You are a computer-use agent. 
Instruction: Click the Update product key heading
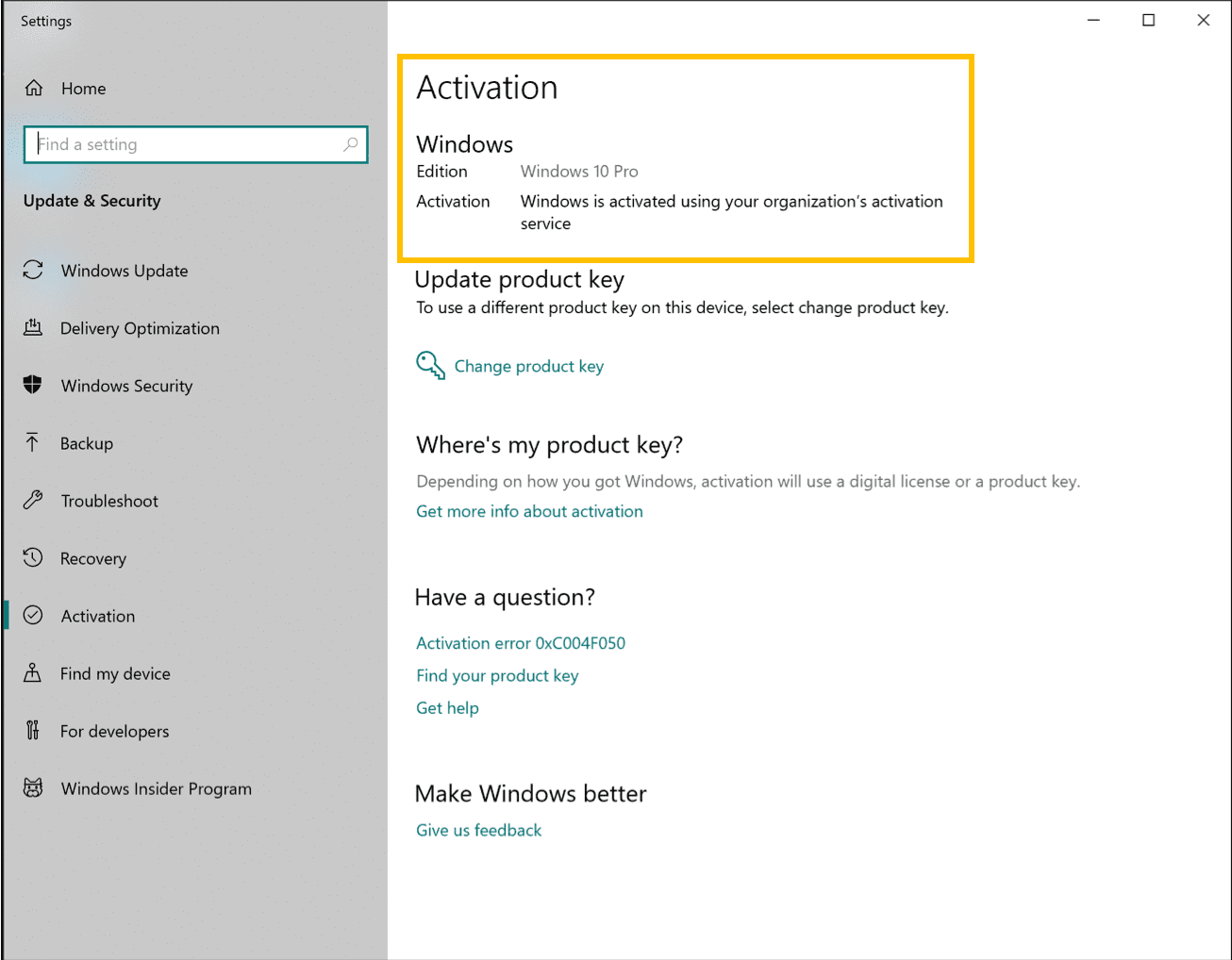pyautogui.click(x=520, y=280)
